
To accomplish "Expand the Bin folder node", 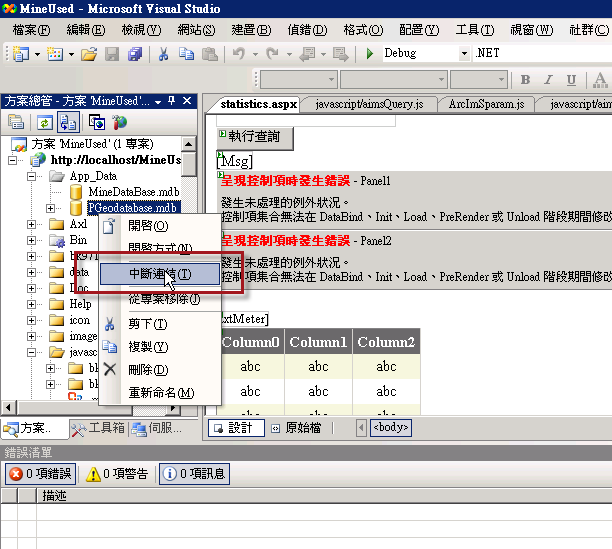I will coord(32,240).
